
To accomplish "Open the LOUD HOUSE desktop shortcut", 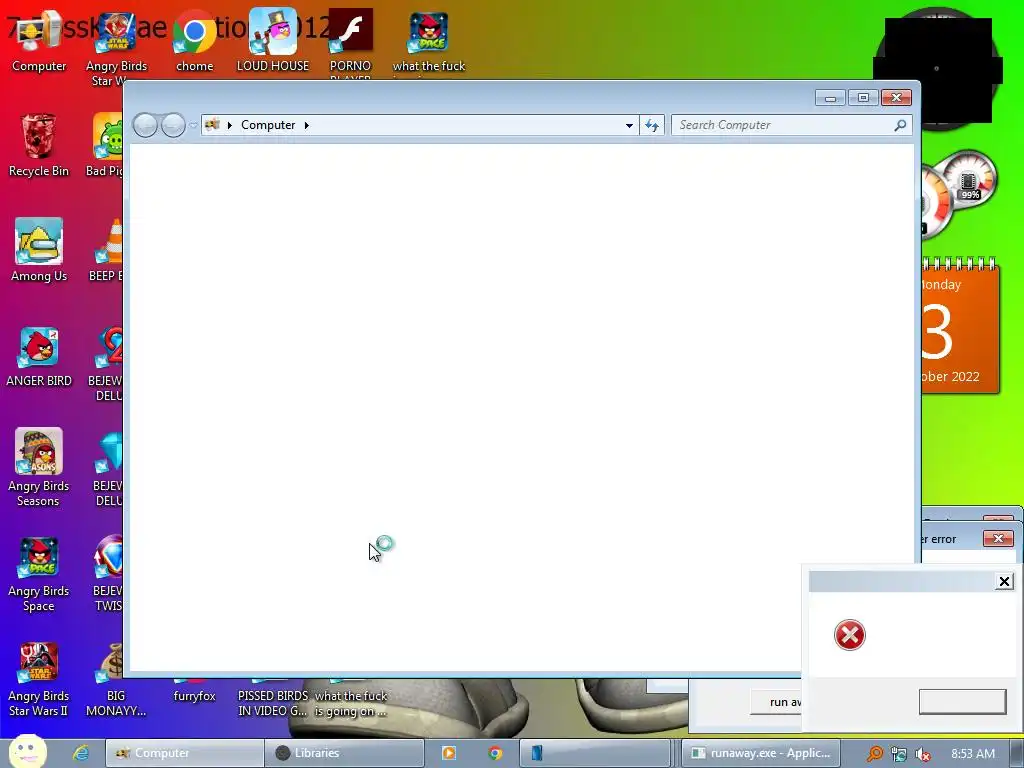I will click(x=273, y=41).
